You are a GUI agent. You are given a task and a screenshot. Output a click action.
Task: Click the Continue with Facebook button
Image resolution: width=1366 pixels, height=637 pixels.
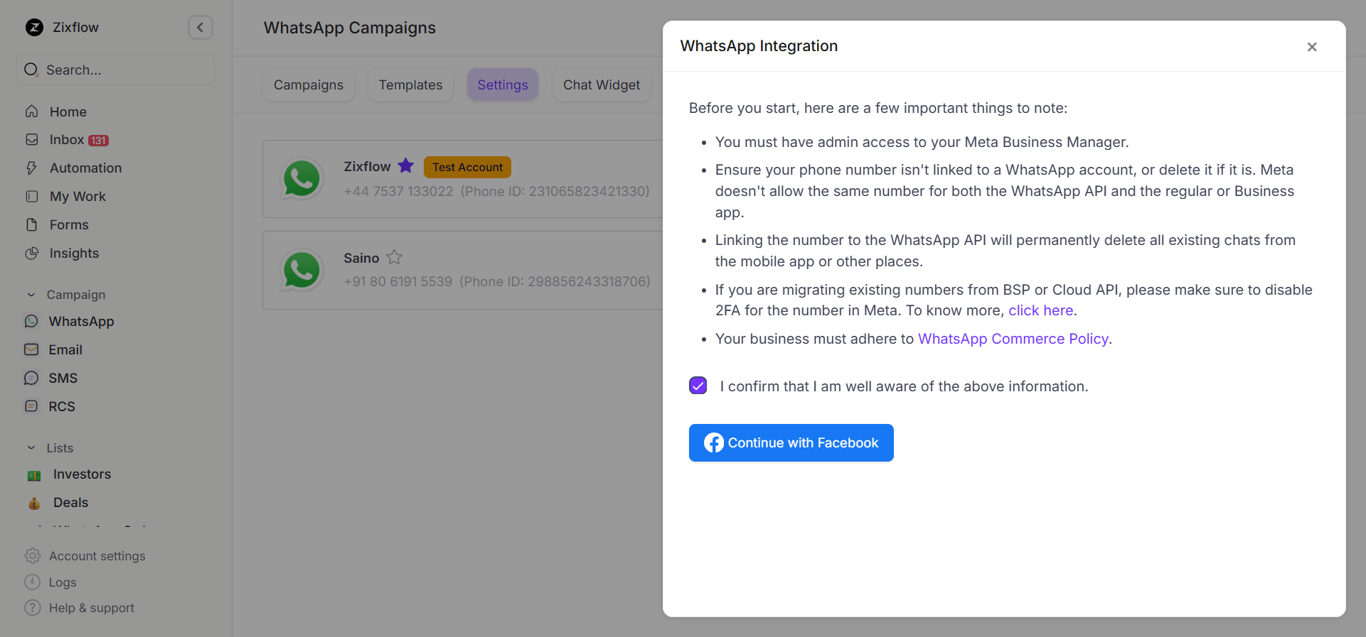(791, 442)
